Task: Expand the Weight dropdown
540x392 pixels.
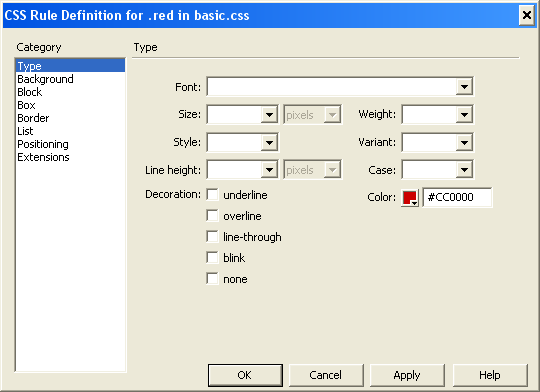Action: click(x=464, y=114)
